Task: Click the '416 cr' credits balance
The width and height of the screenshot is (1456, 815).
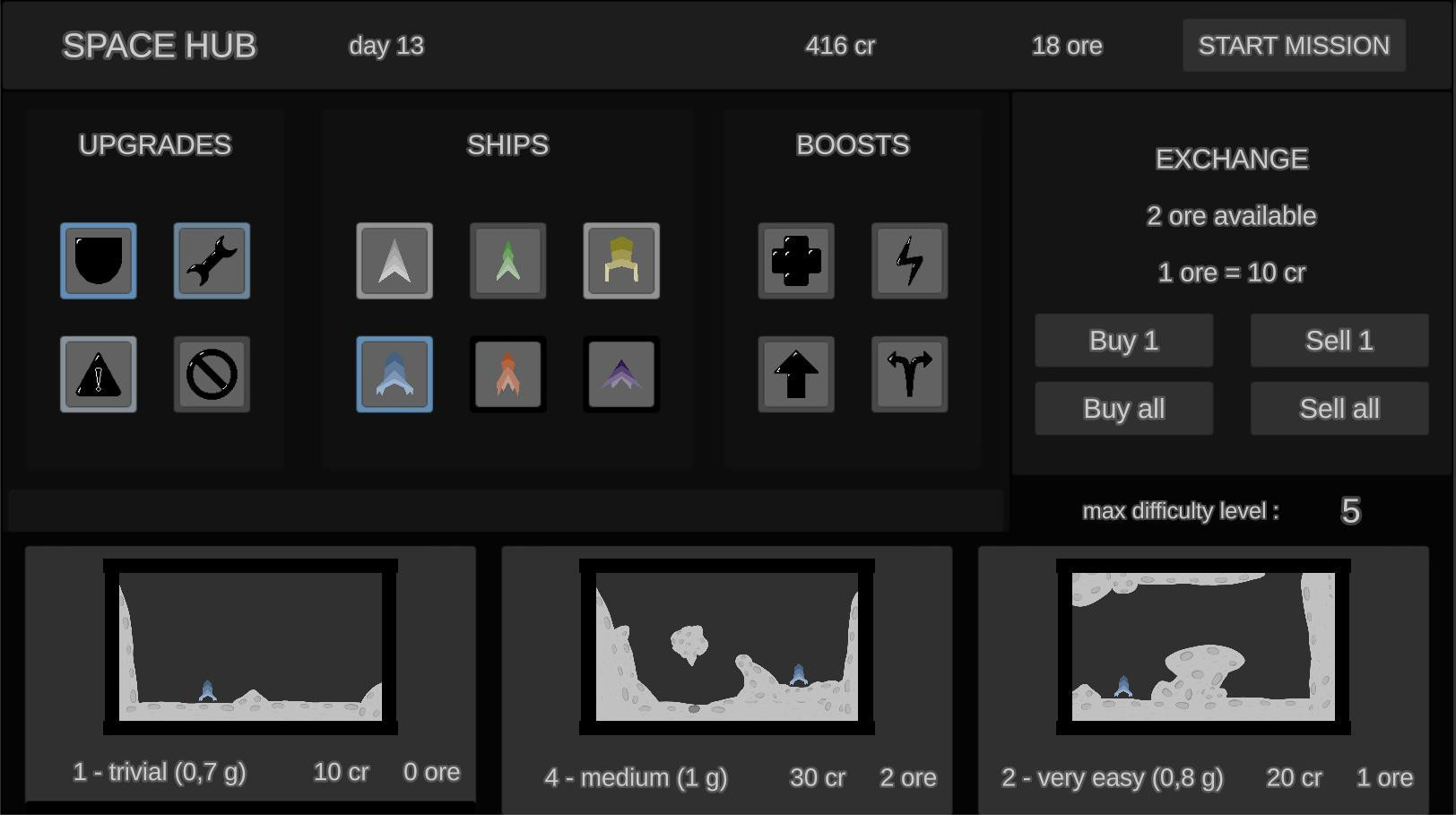Action: (840, 46)
